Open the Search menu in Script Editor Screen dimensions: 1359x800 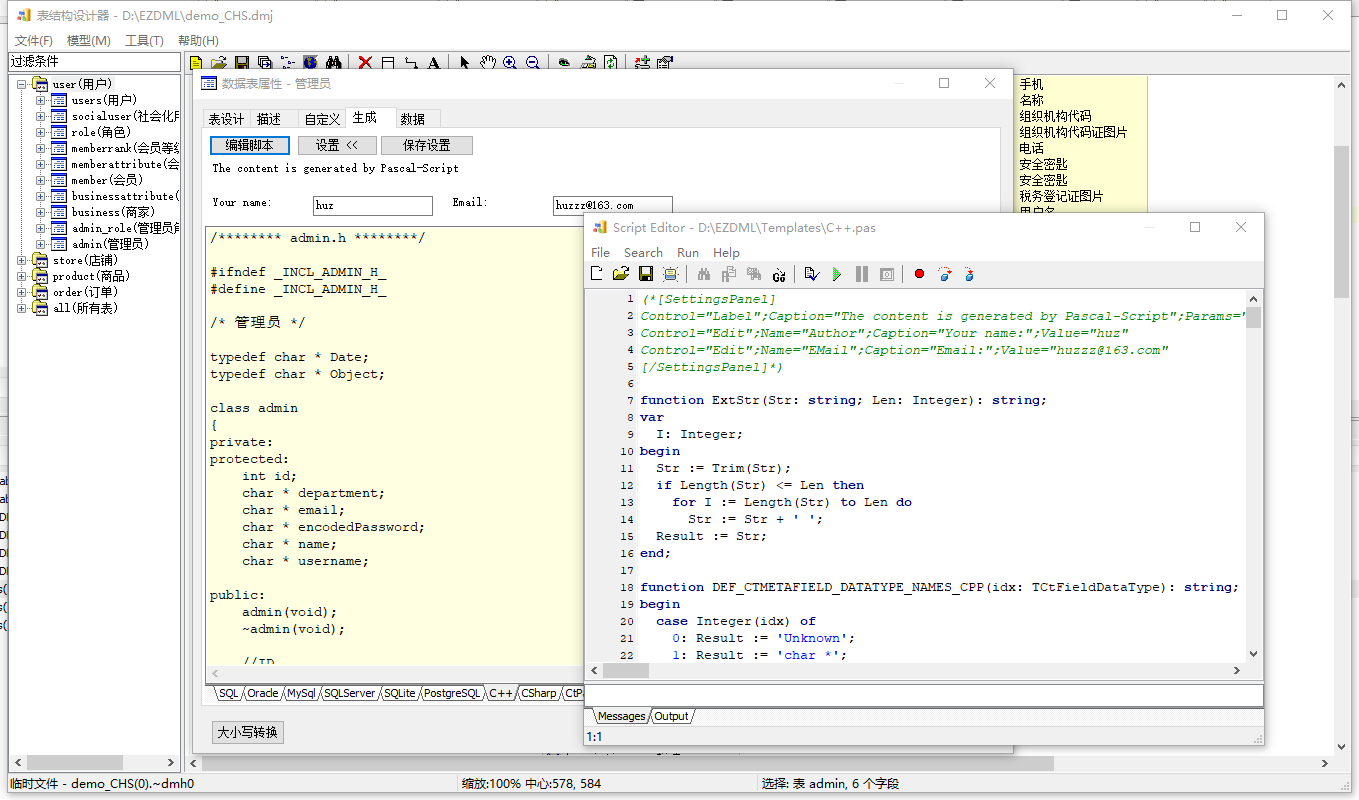(x=643, y=252)
